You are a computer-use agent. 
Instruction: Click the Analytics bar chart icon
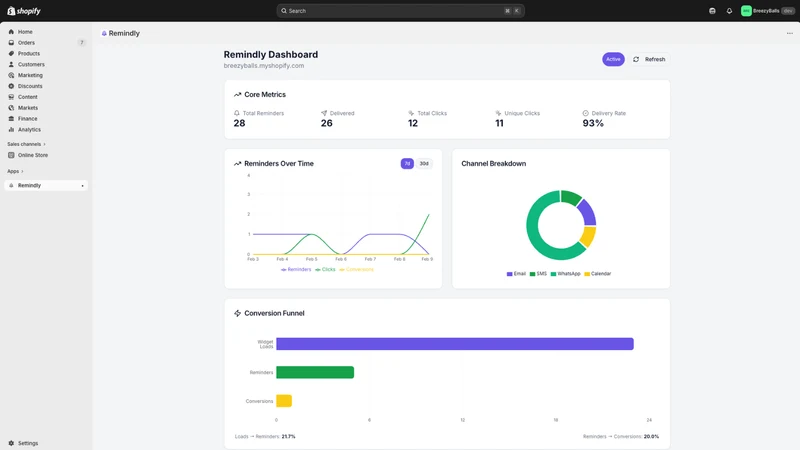(11, 130)
